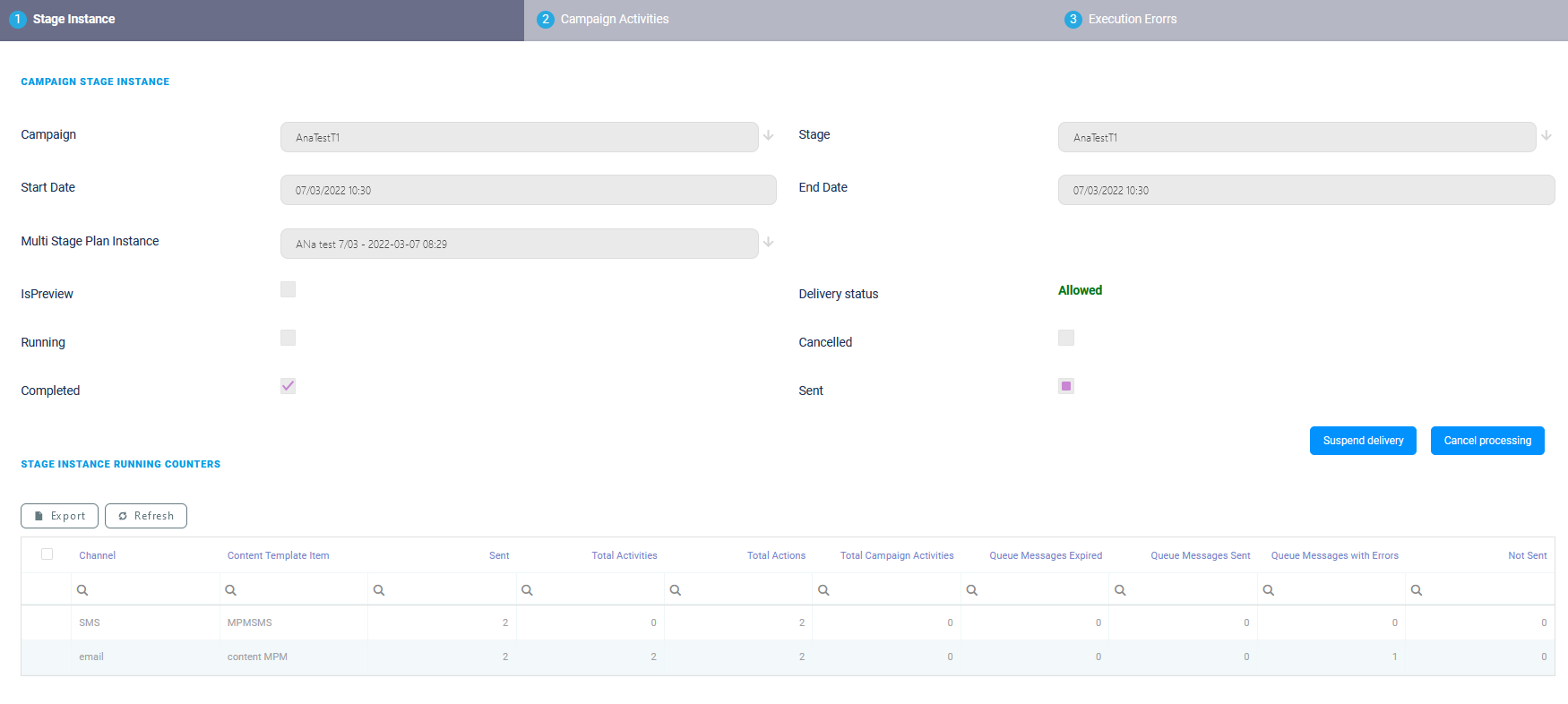Click search icon in Total Campaign Activities filter
1568x704 pixels.
tap(823, 590)
